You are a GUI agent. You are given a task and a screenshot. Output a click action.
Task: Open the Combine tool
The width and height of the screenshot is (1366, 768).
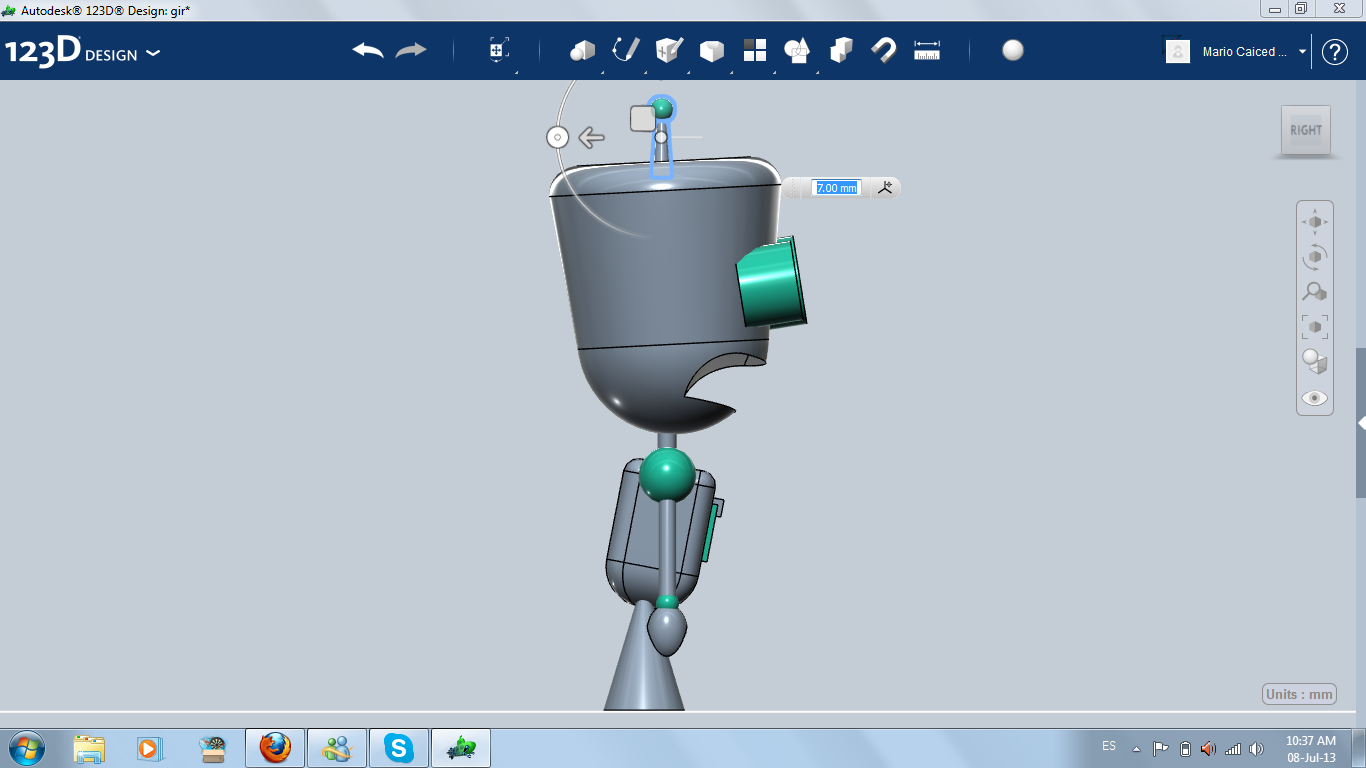point(841,51)
